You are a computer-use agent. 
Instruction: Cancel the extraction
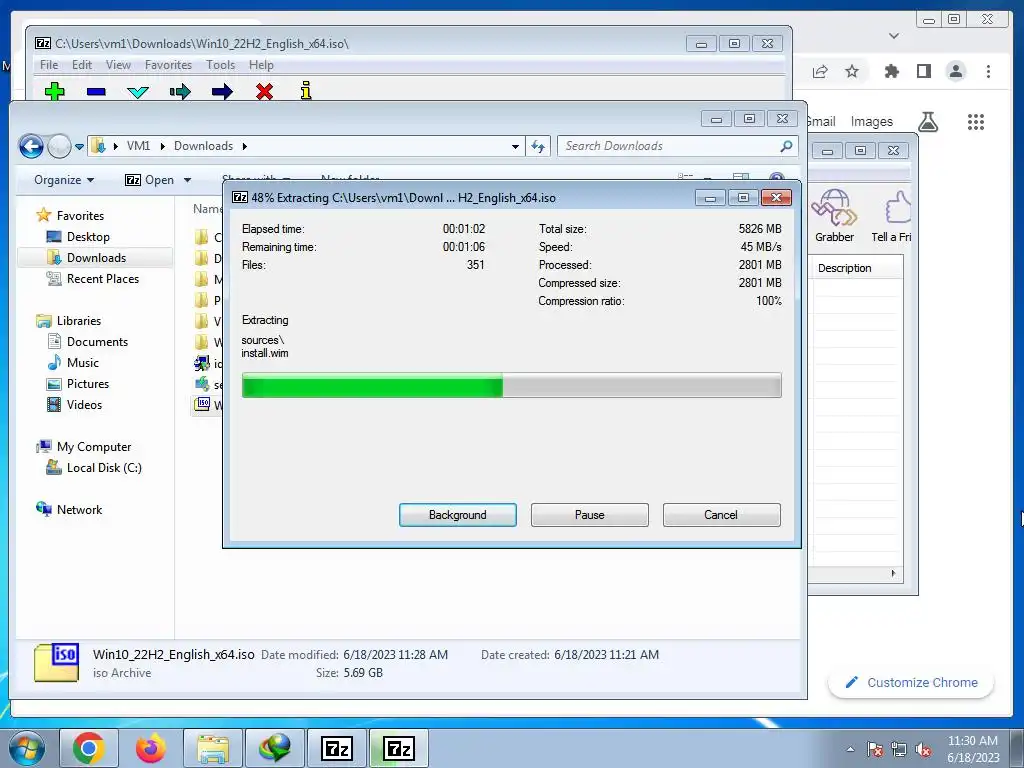point(722,515)
